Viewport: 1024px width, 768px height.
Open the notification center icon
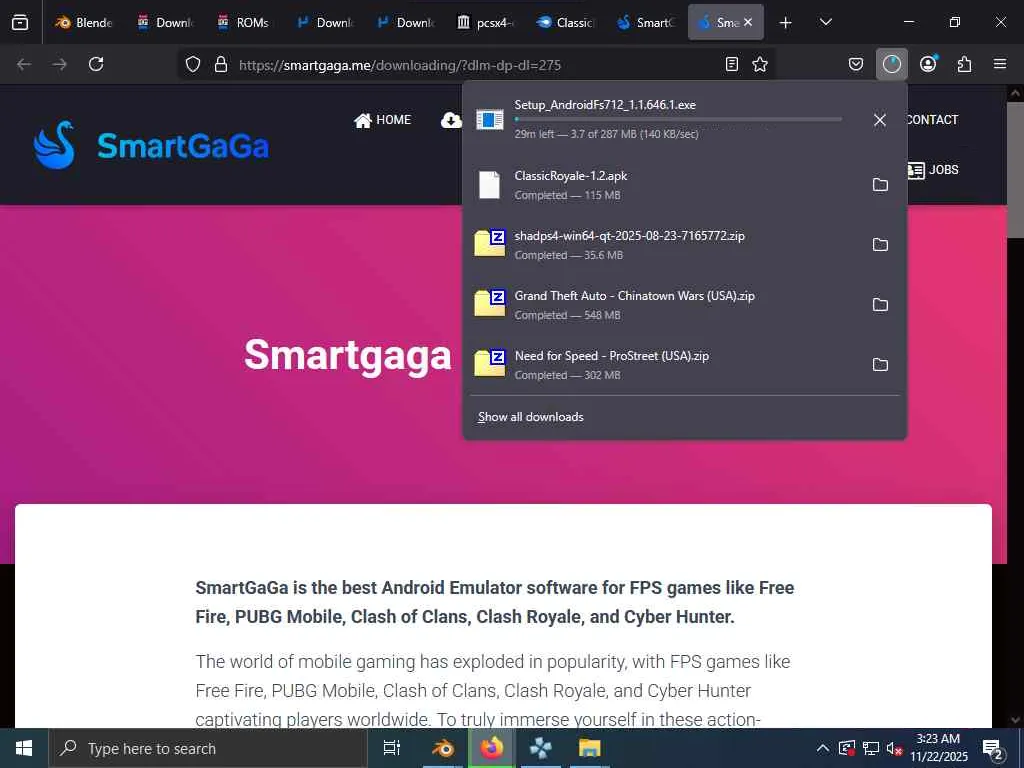click(x=993, y=749)
